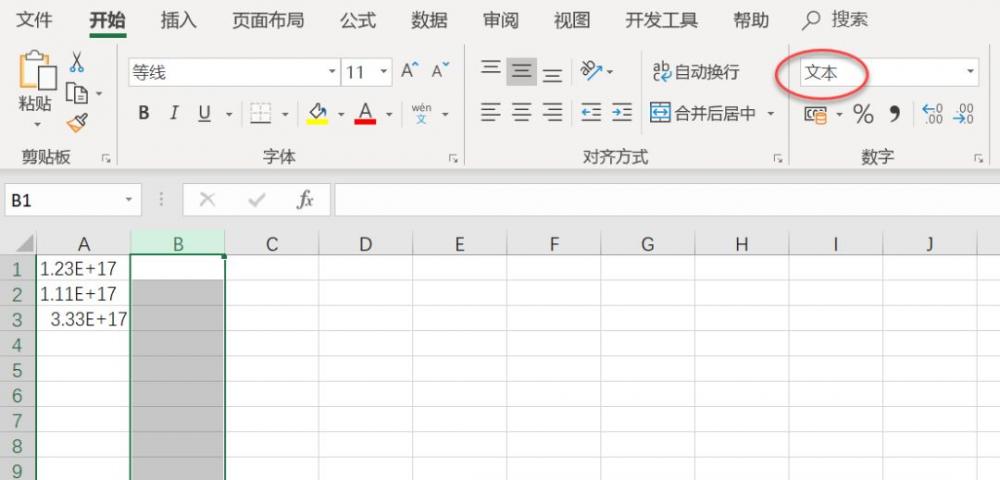Apply yellow fill color
The image size is (1000, 480).
[317, 114]
